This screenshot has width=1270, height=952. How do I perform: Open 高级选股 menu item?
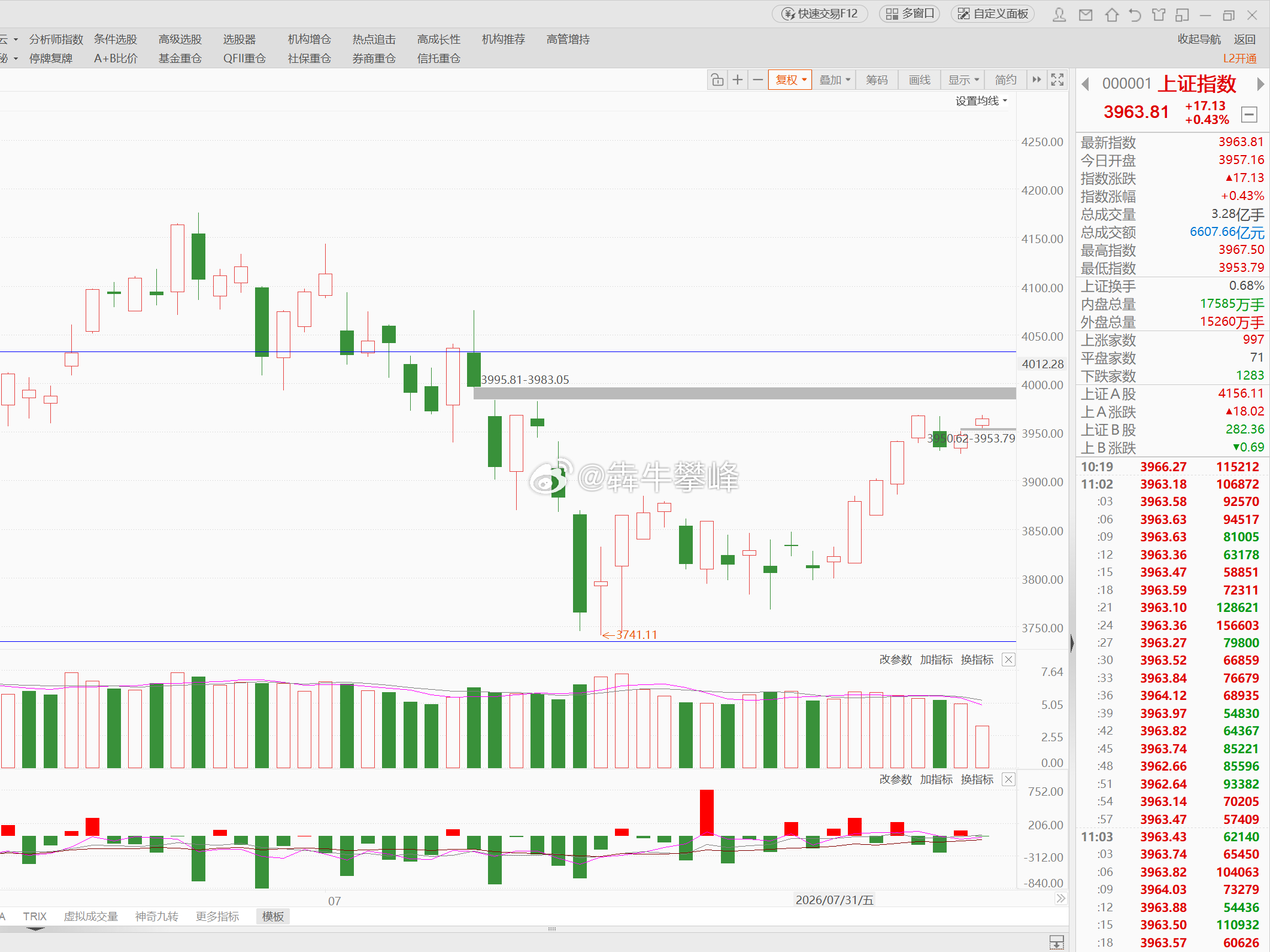[x=180, y=40]
